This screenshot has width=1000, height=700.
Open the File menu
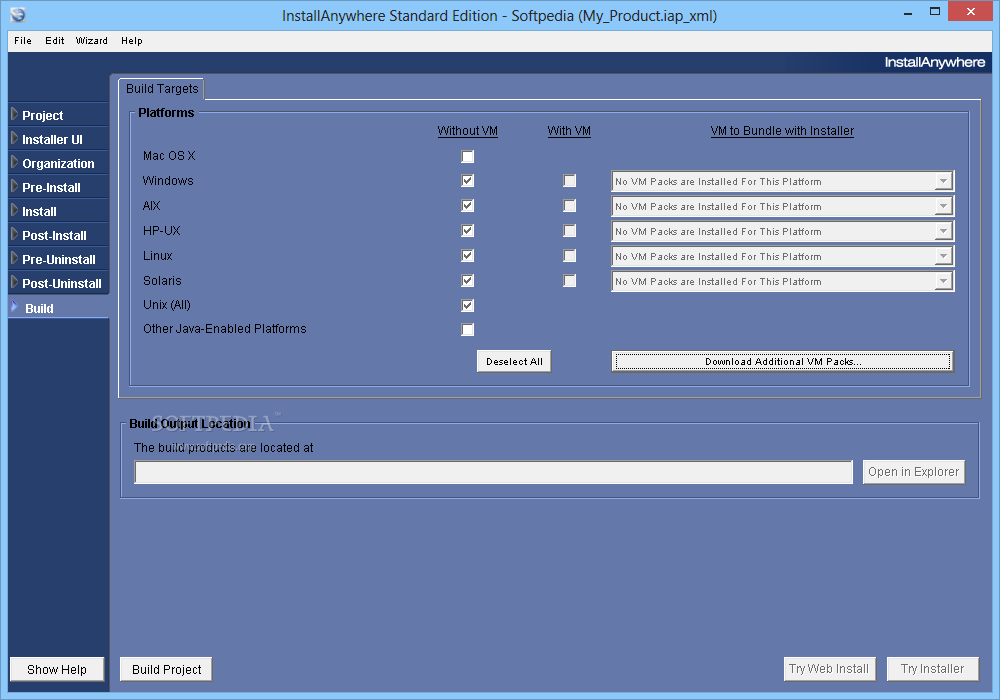23,41
